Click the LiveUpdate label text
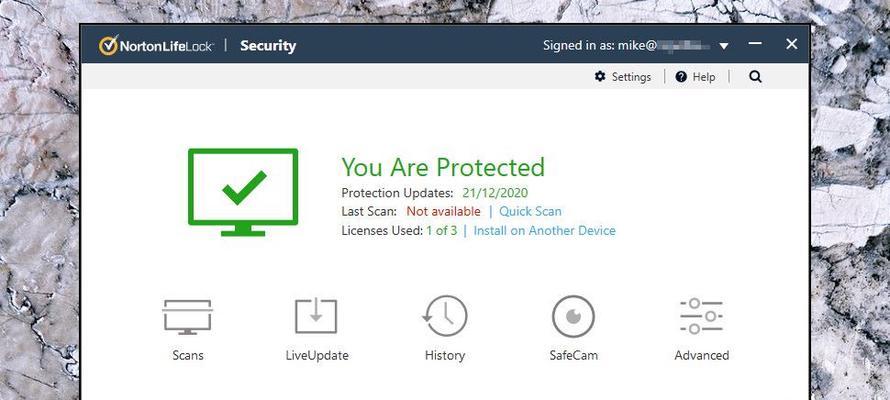 pos(317,356)
